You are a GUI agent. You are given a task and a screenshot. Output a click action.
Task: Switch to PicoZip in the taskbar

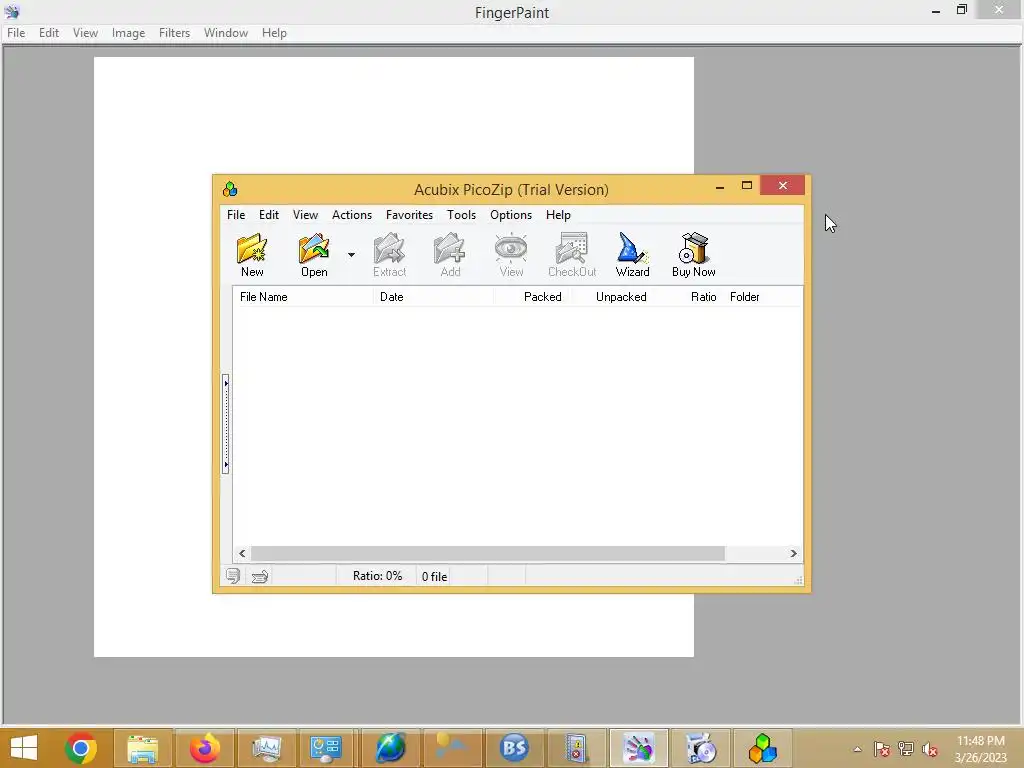coord(762,748)
